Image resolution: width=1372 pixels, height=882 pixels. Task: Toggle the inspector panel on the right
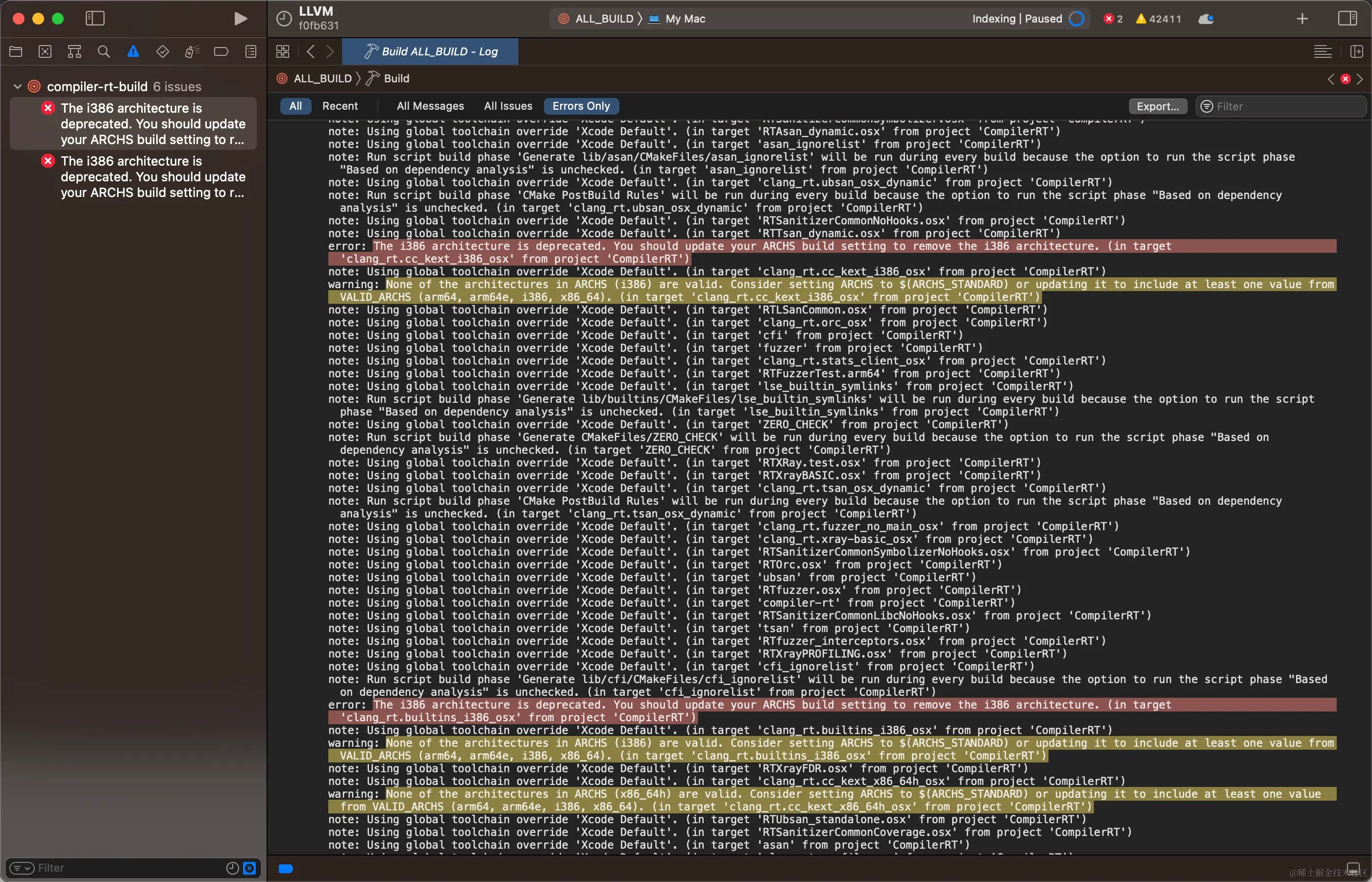coord(1347,18)
